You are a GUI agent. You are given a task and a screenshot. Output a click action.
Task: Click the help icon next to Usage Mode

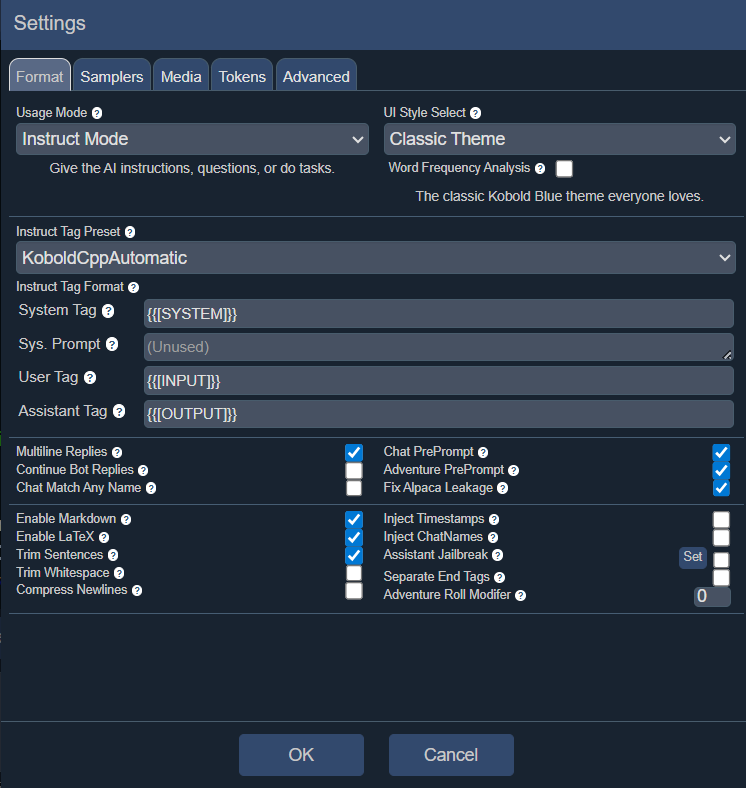coord(97,114)
